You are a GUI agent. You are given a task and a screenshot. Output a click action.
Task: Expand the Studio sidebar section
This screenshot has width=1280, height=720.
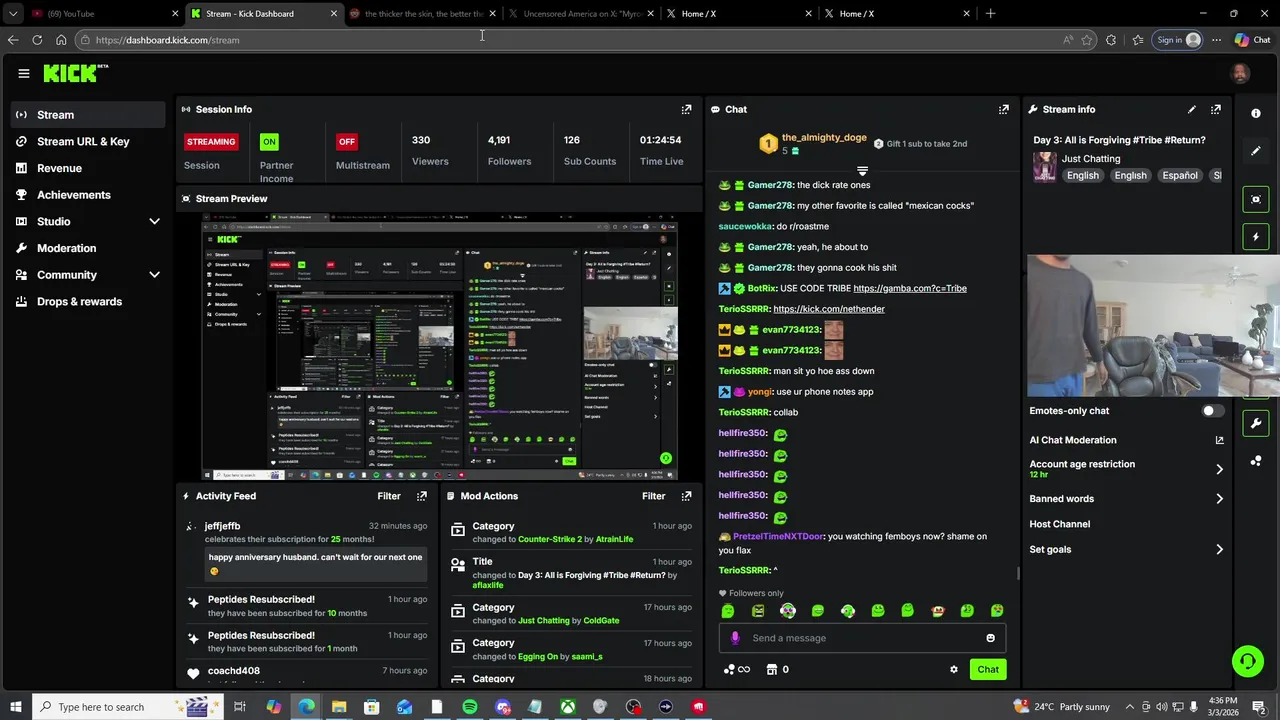coord(154,222)
